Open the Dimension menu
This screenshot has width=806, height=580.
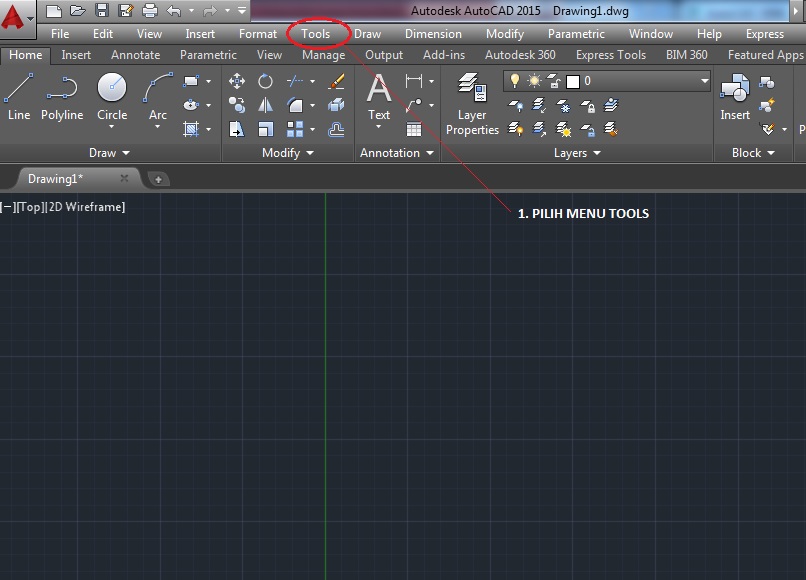(x=433, y=34)
